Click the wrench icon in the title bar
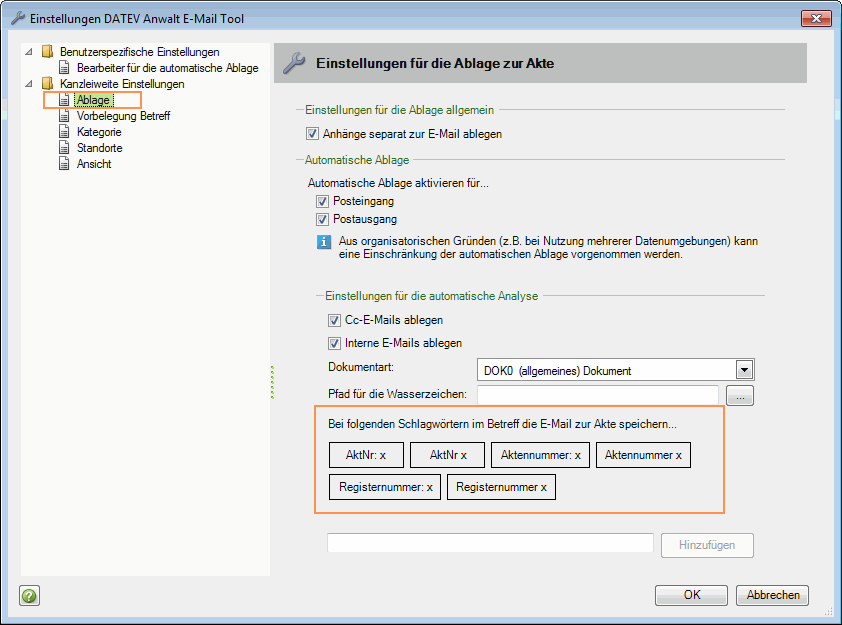The image size is (842, 625). 18,18
